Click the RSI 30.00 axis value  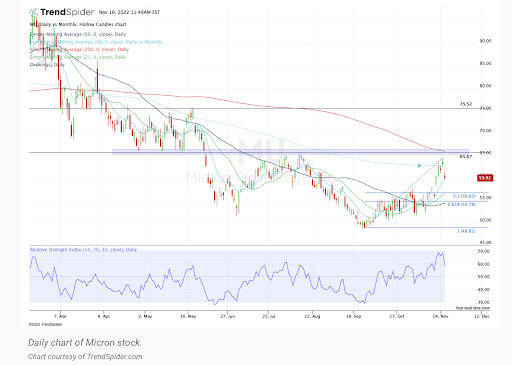click(484, 302)
